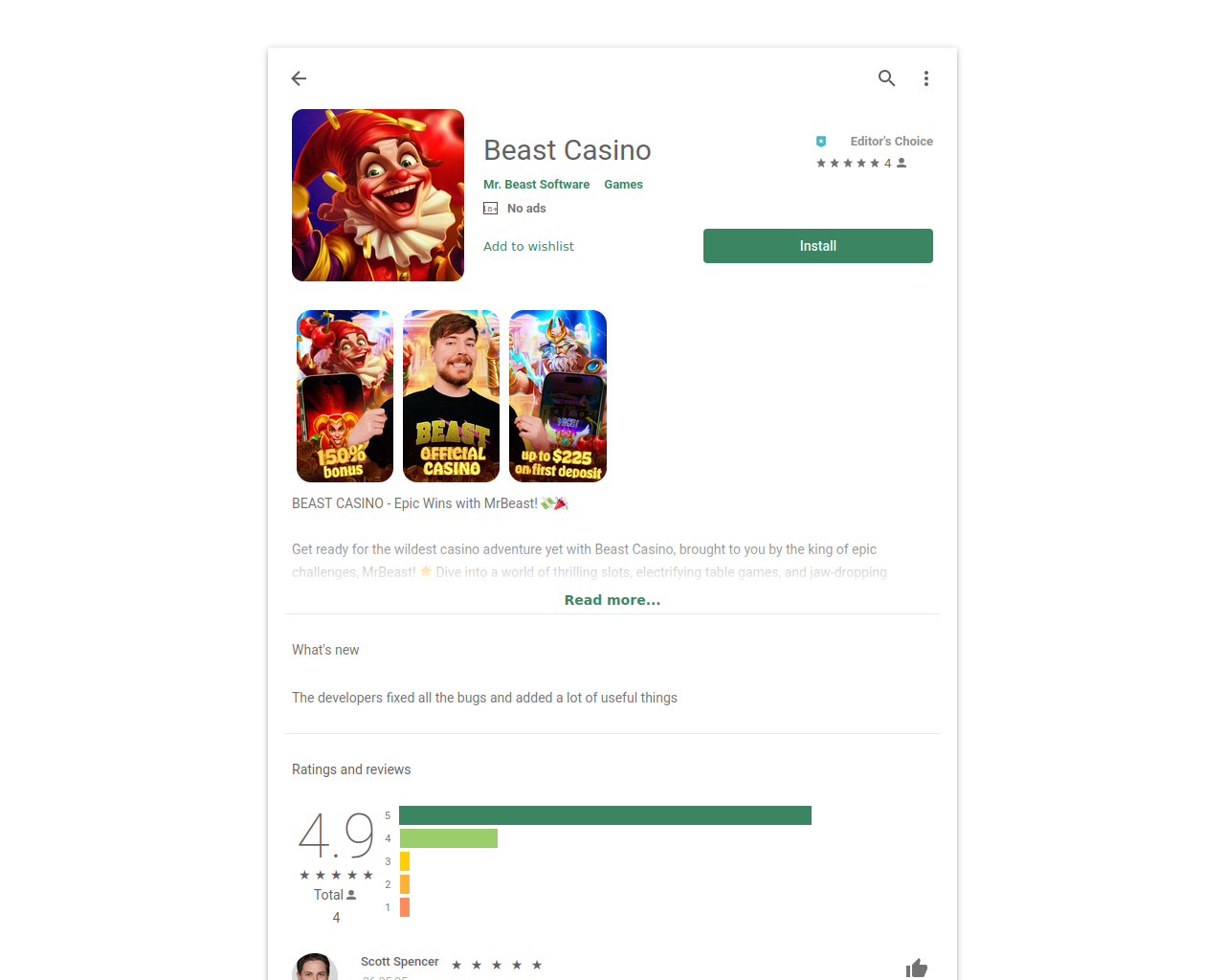Open Scott Spencer's reviewer avatar
The width and height of the screenshot is (1225, 980).
point(315,967)
